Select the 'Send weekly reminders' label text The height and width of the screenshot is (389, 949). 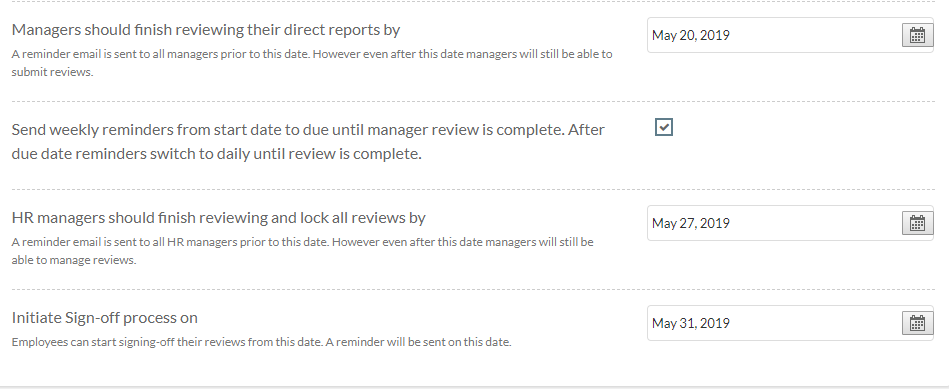pyautogui.click(x=308, y=142)
